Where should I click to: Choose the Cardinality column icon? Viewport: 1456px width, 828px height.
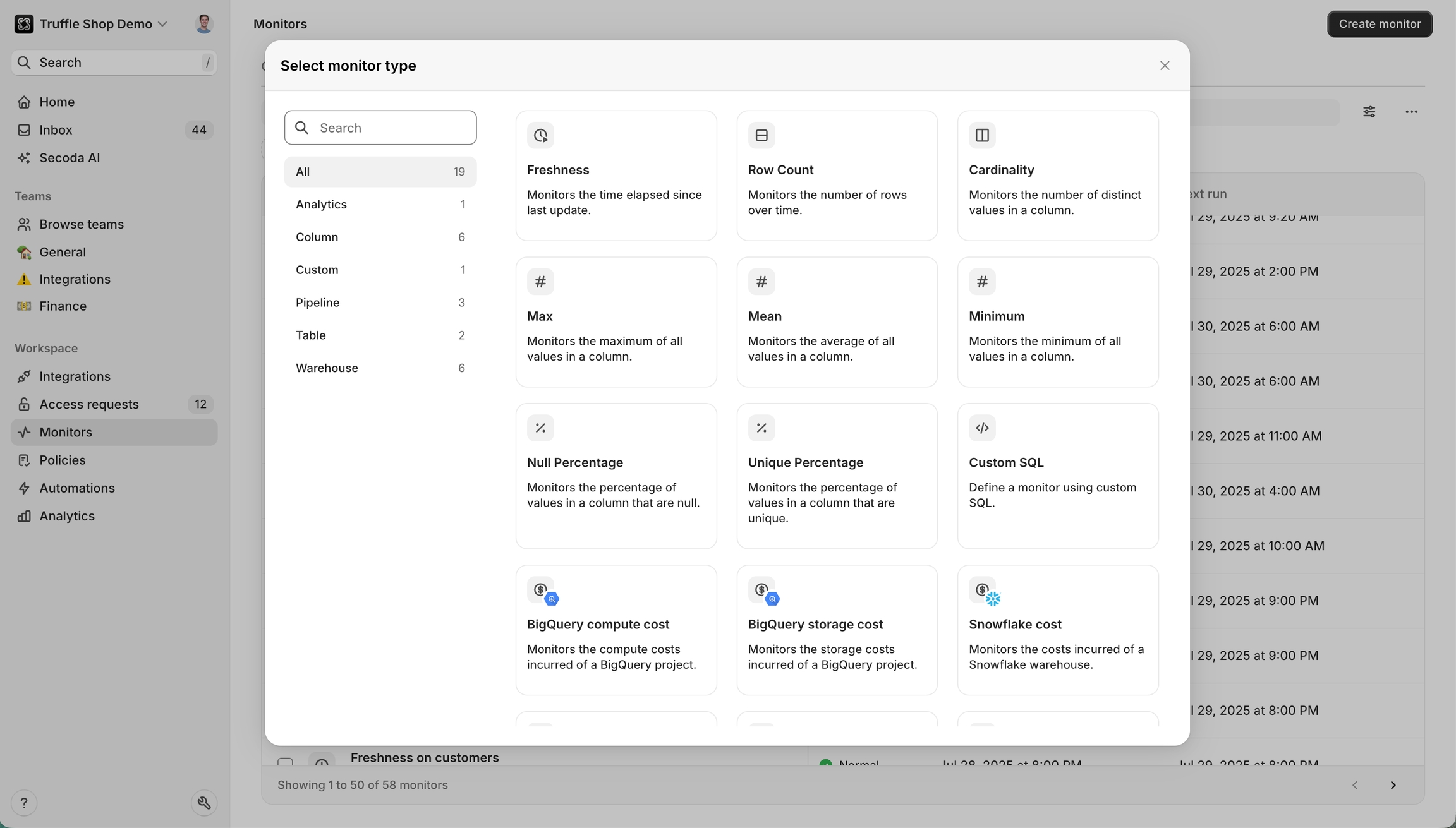981,135
